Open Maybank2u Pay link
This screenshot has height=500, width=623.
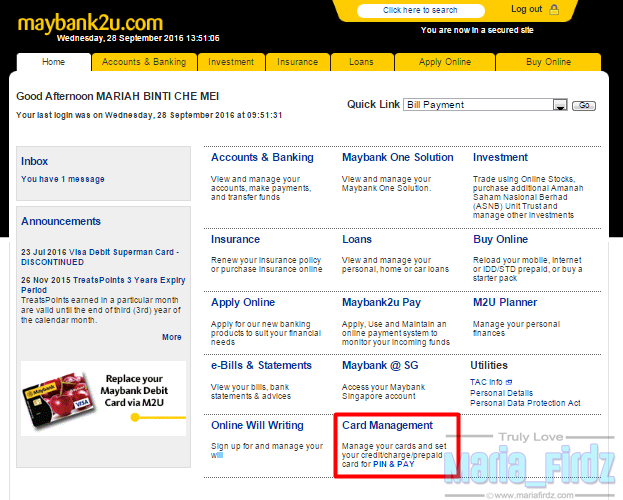point(381,302)
